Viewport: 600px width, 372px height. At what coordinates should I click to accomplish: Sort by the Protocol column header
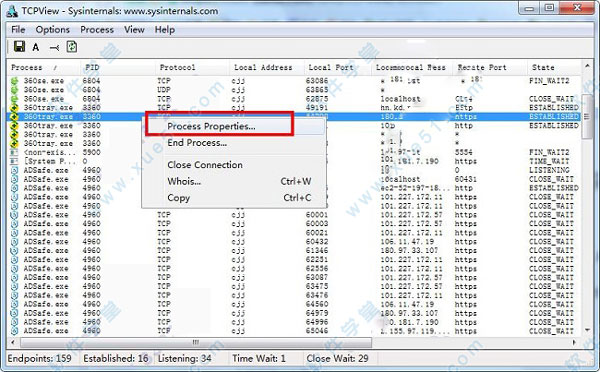(192, 67)
